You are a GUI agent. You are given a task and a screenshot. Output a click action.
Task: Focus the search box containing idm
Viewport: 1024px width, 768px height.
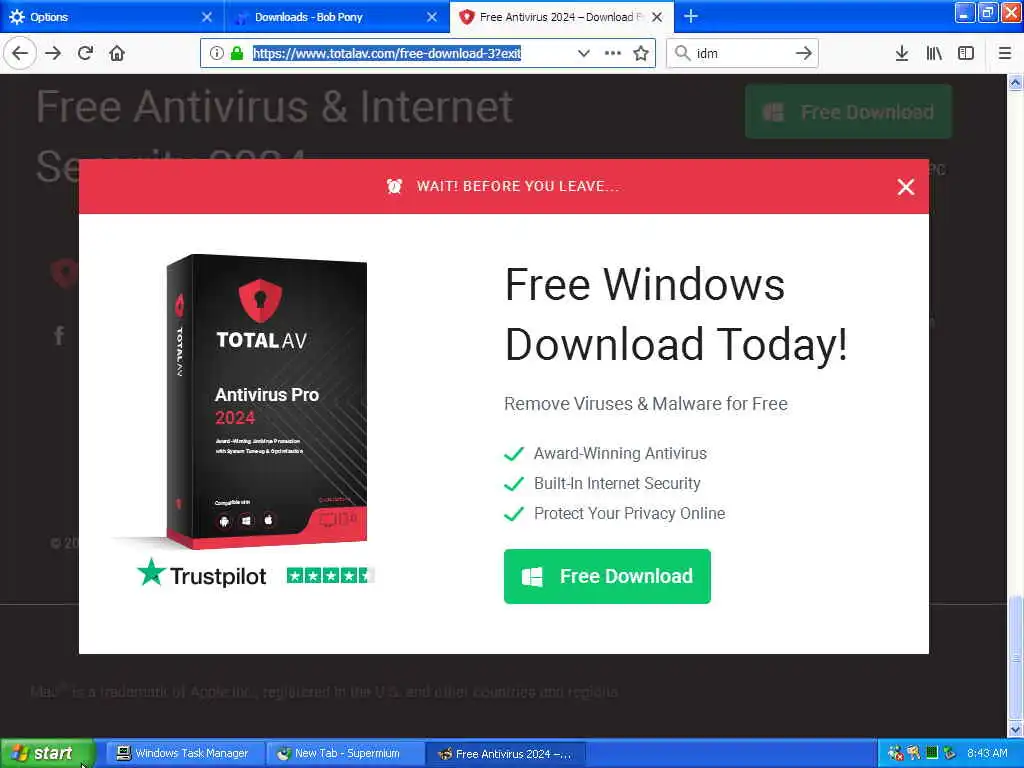pos(742,54)
